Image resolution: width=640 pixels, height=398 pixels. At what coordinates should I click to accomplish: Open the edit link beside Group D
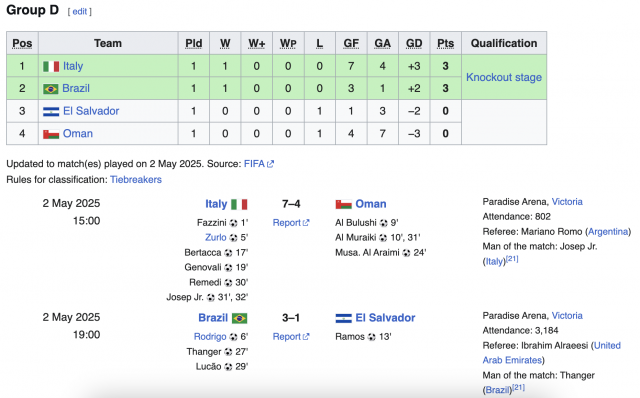tap(80, 11)
